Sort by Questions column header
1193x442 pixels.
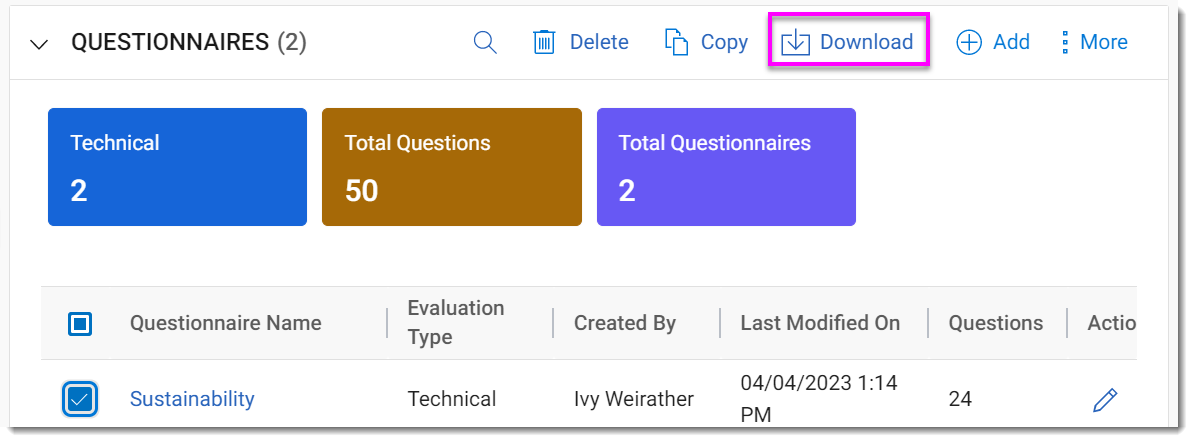[995, 323]
